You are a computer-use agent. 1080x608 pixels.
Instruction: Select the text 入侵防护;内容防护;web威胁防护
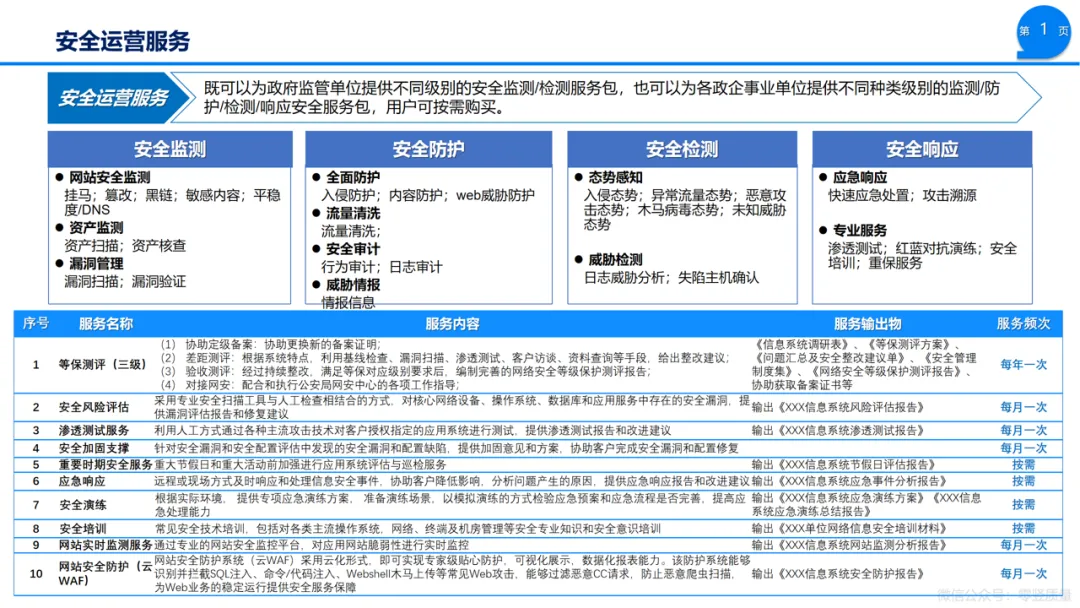(428, 196)
